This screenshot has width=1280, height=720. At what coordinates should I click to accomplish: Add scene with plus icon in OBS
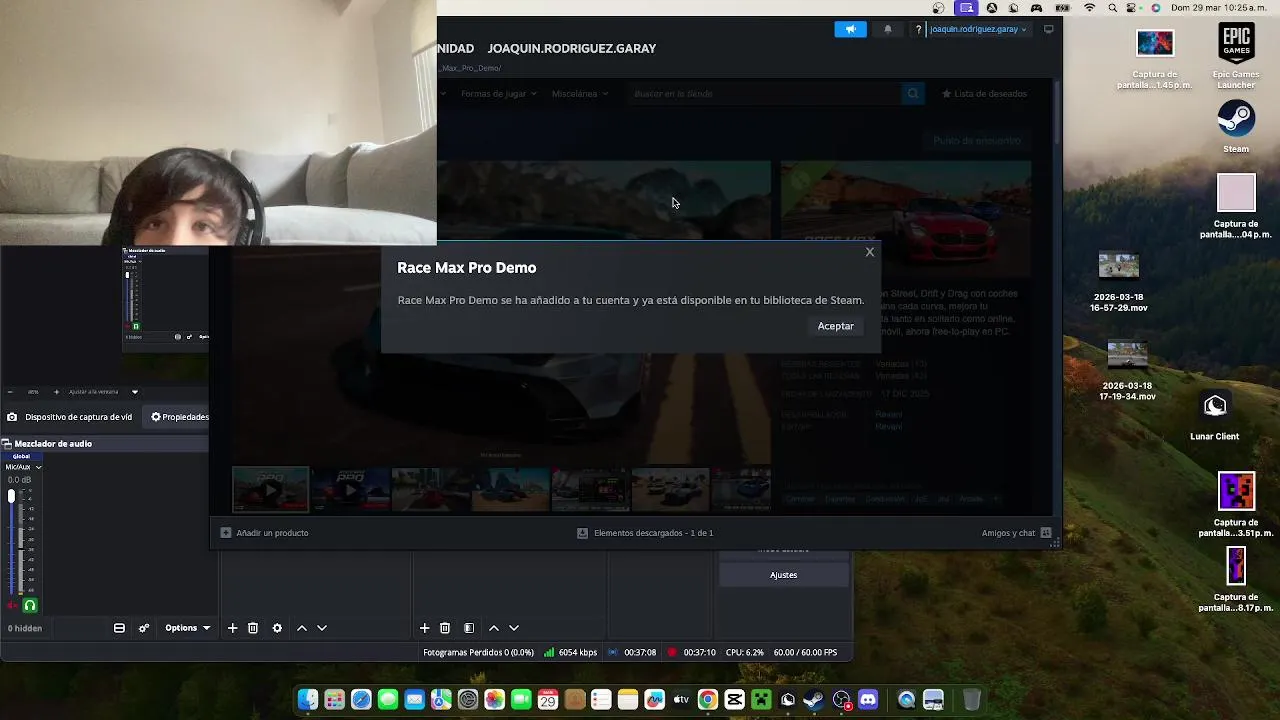232,628
